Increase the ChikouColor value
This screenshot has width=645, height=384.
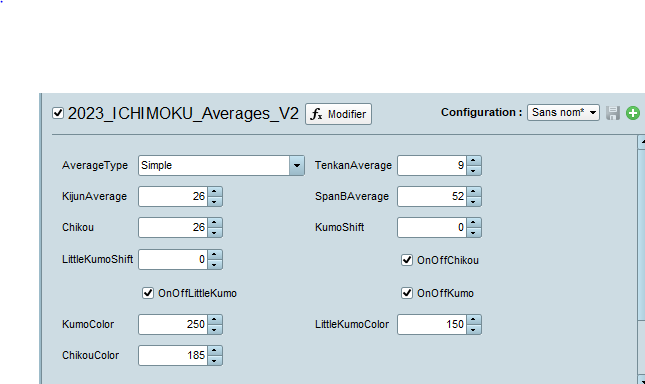pos(214,350)
